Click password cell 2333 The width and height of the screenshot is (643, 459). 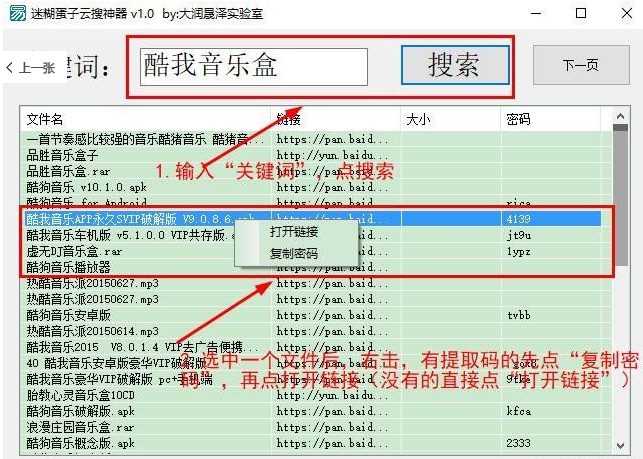(518, 443)
